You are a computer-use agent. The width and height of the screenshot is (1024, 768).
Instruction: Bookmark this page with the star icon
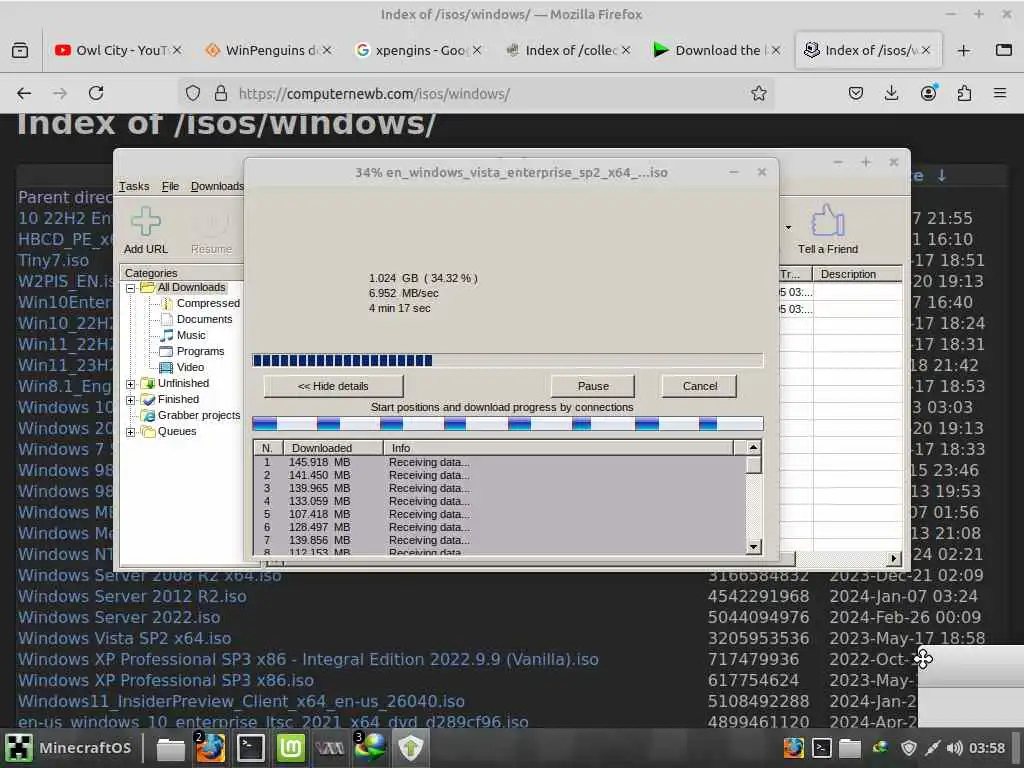[758, 93]
